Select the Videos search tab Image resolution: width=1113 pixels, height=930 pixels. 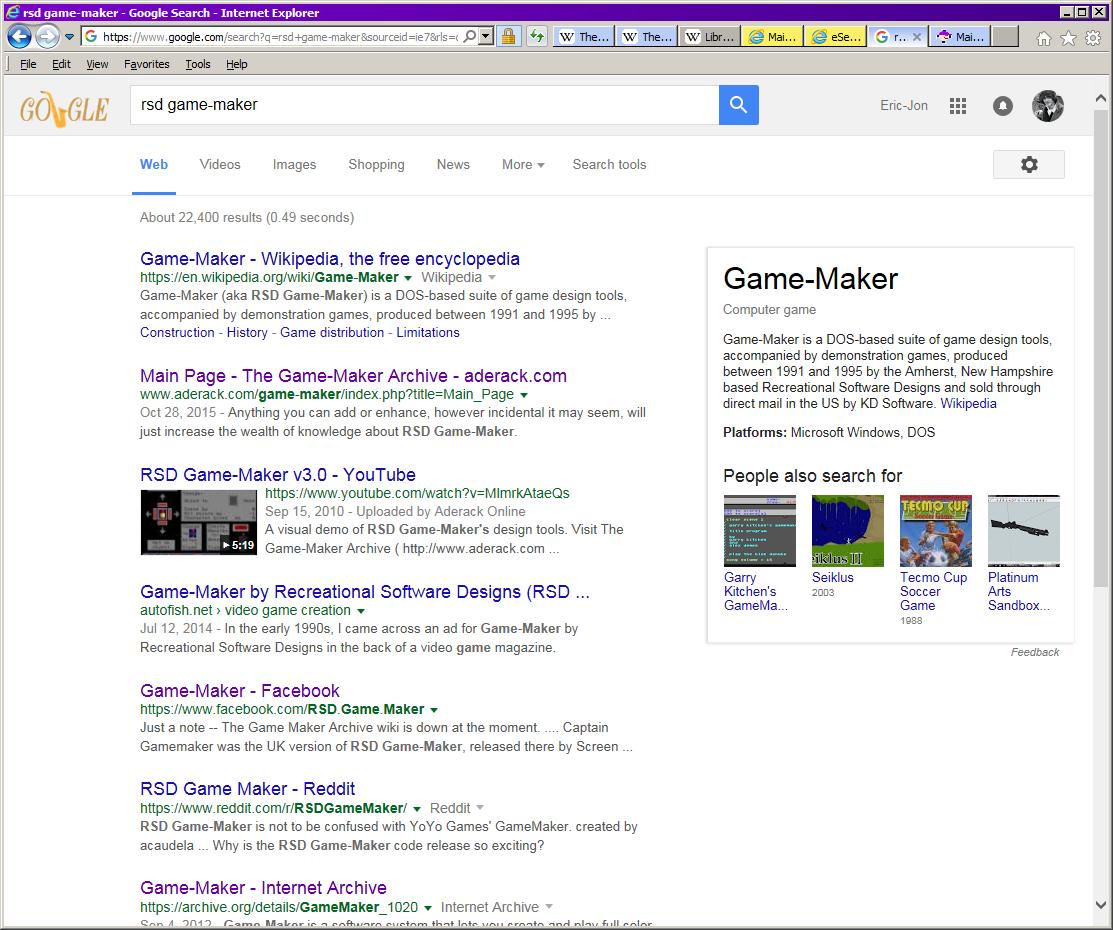[220, 165]
